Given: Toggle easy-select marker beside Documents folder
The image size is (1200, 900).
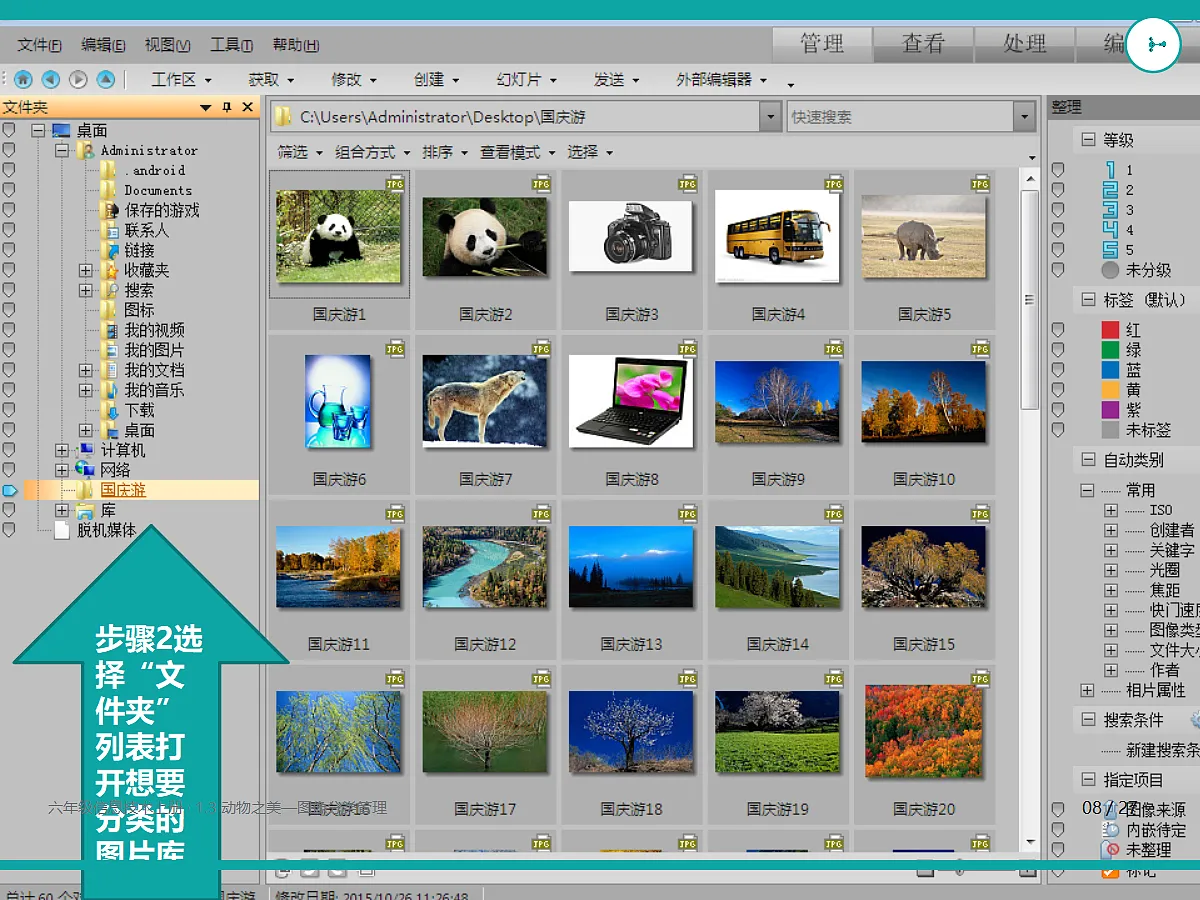Looking at the screenshot, I should [x=9, y=190].
